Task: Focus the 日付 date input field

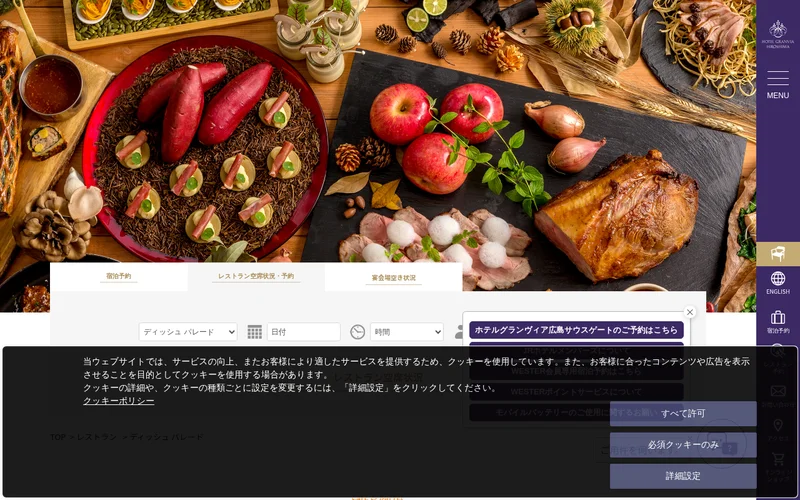Action: click(304, 332)
